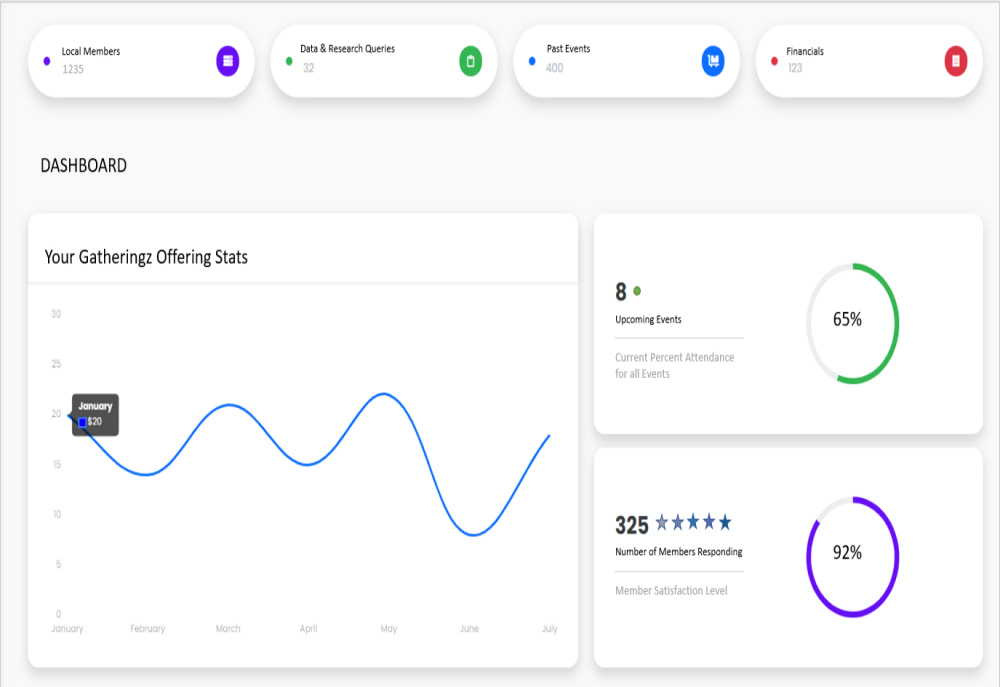This screenshot has width=1000, height=687.
Task: Click the Your Gatheringz Offering Stats heading
Action: pyautogui.click(x=146, y=257)
